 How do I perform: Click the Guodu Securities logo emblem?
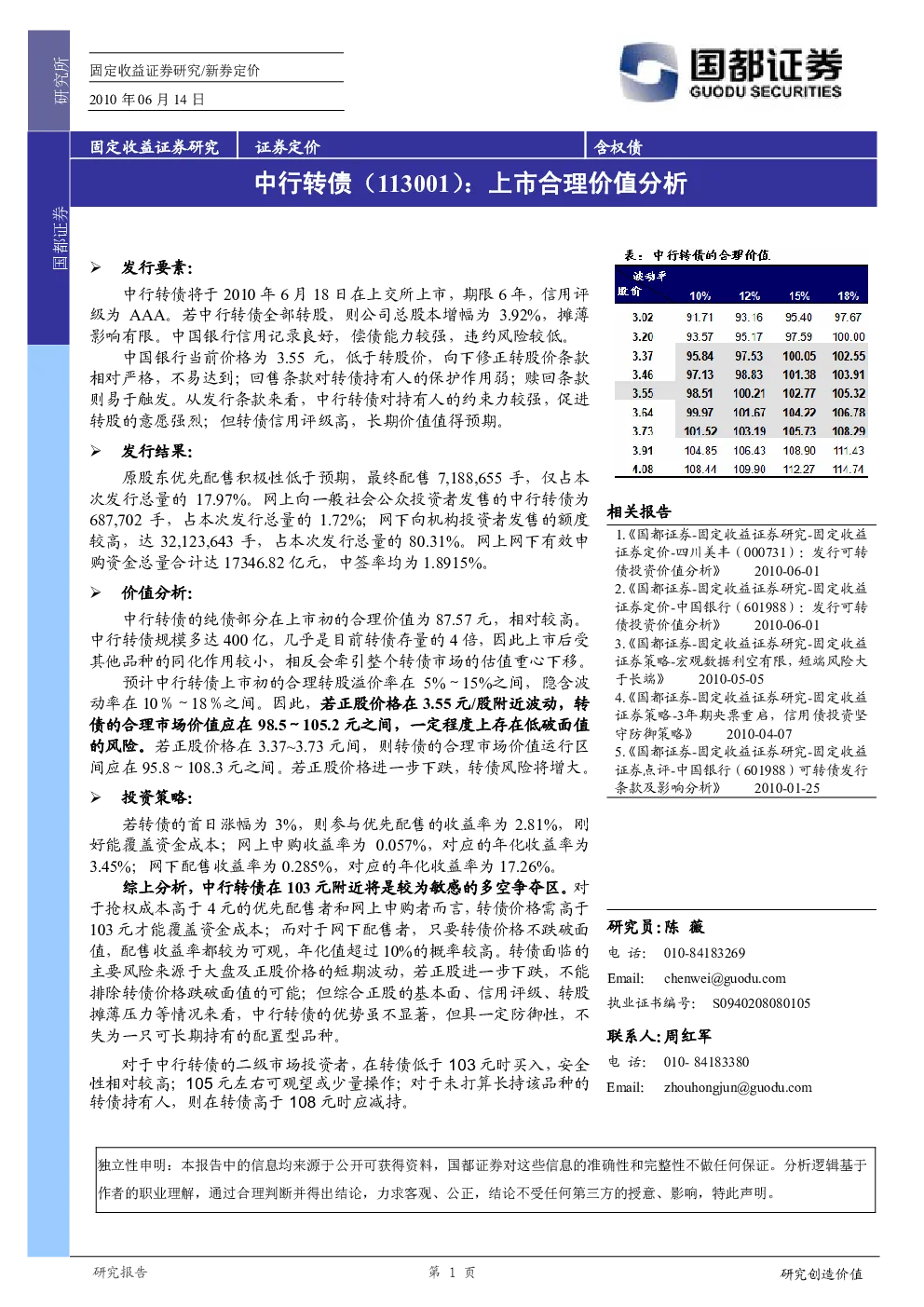649,71
